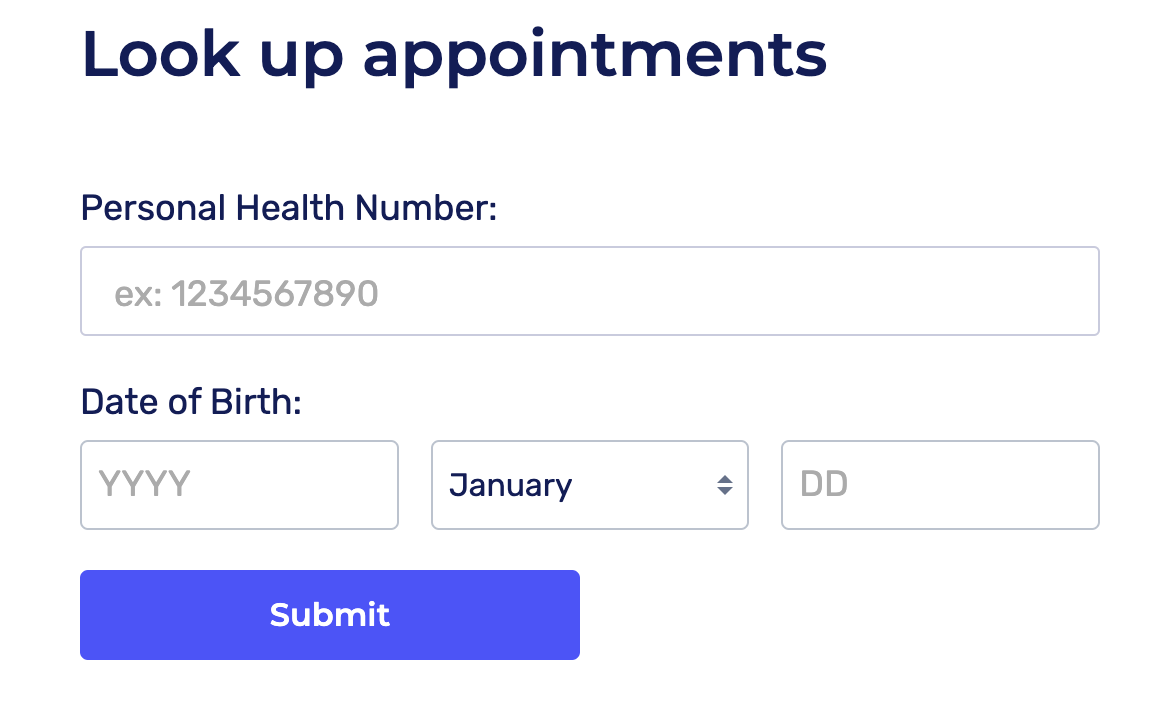Screen dimensions: 1166x726
Task: Expand the birth month selector
Action: pyautogui.click(x=589, y=486)
